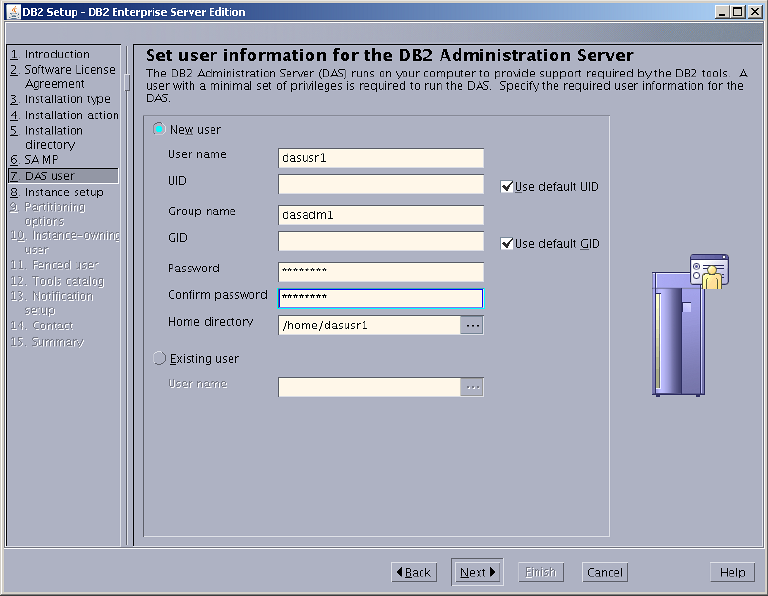Close the DB2 Setup window

[x=754, y=12]
